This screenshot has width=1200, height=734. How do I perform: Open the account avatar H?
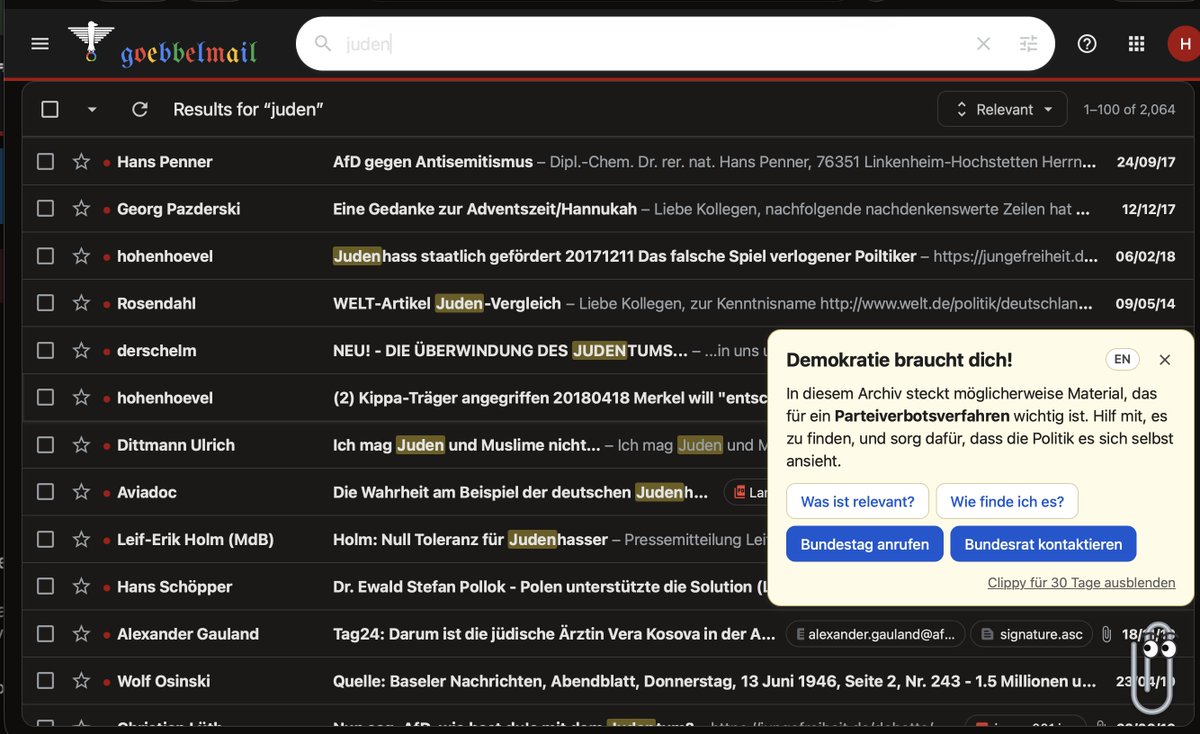pyautogui.click(x=1184, y=44)
